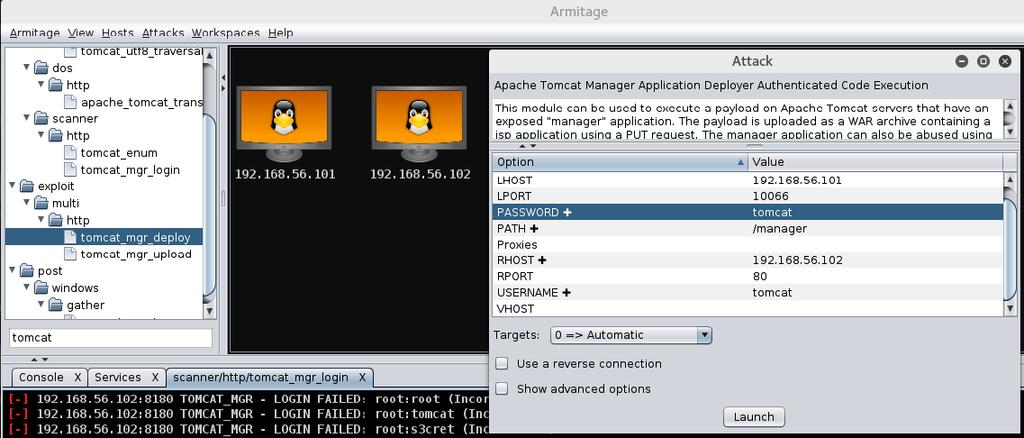Open the Workspaces menu
The height and width of the screenshot is (438, 1024).
pos(225,33)
